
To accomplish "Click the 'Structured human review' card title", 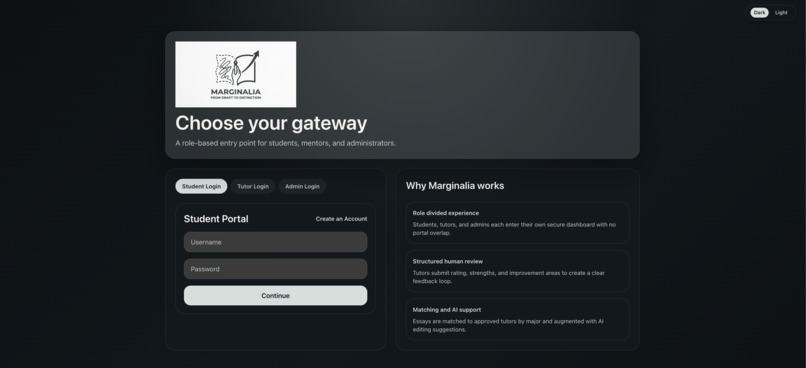I will [448, 261].
